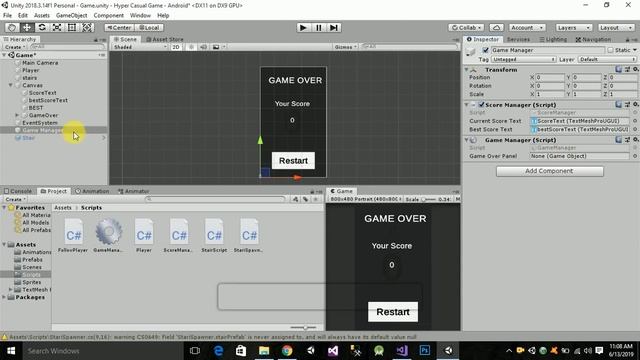Screen dimensions: 640x360
Task: Switch to Animator tab
Action: coord(133,191)
